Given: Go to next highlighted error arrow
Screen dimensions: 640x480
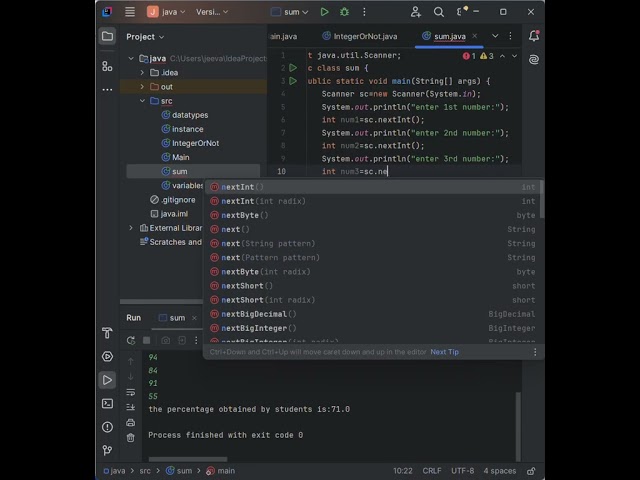Looking at the screenshot, I should coord(514,56).
